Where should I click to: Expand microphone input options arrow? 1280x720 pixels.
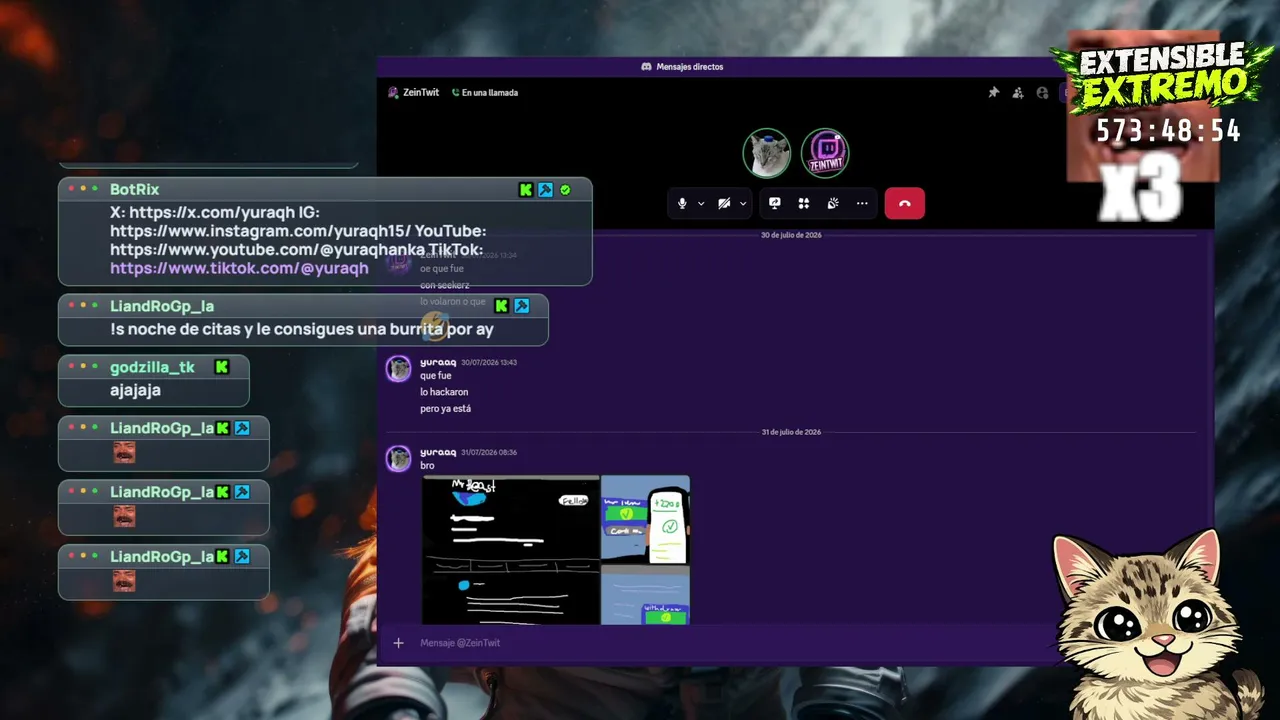(701, 203)
